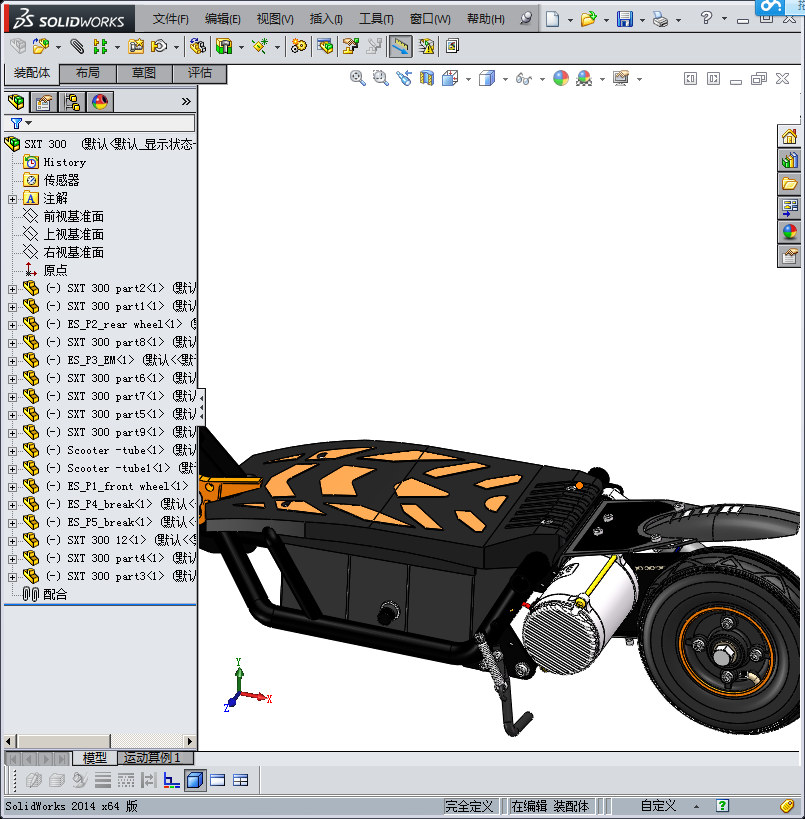Click the Save floppy disk icon
805x819 pixels.
point(625,19)
